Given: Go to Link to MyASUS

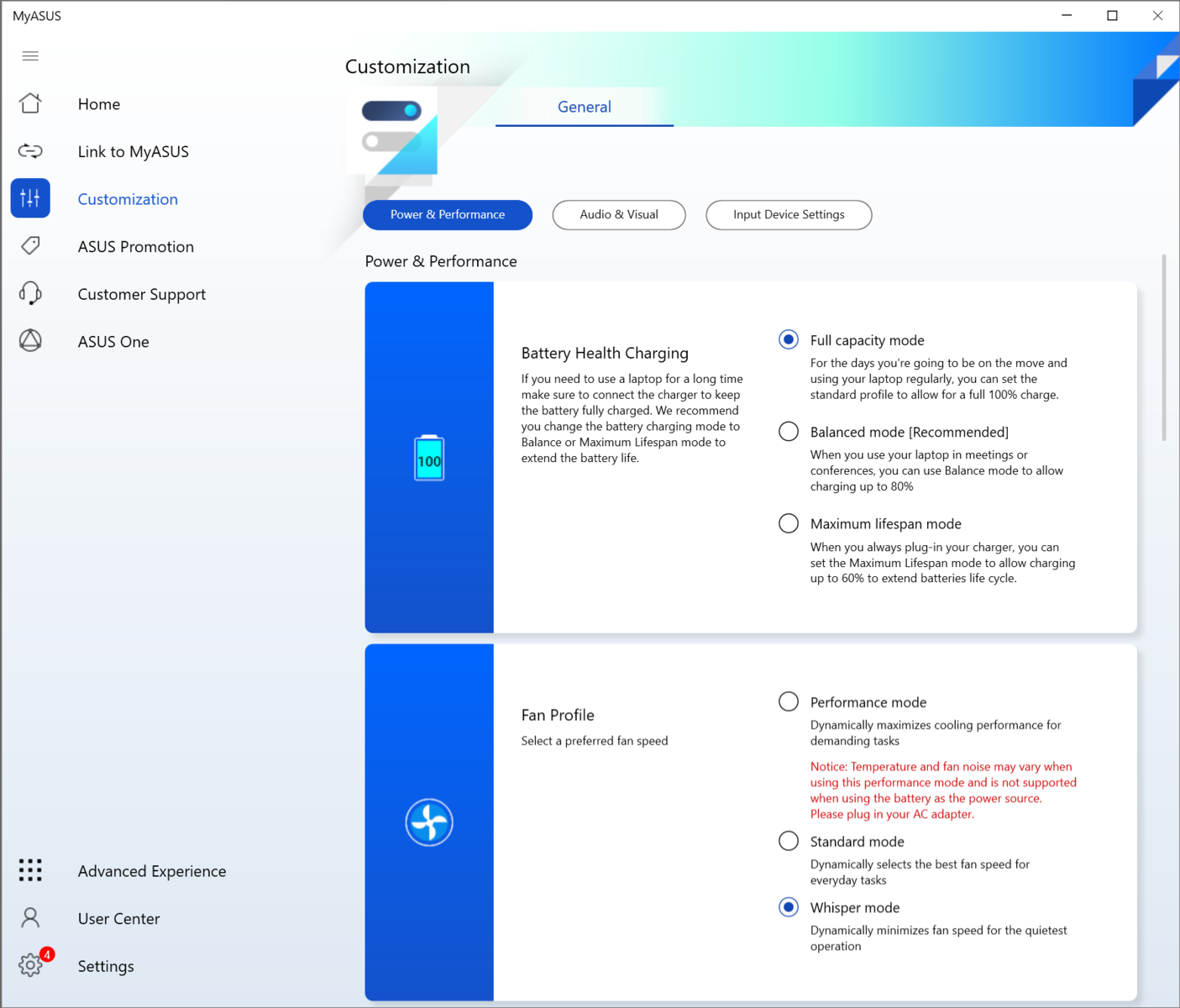Looking at the screenshot, I should (x=134, y=151).
